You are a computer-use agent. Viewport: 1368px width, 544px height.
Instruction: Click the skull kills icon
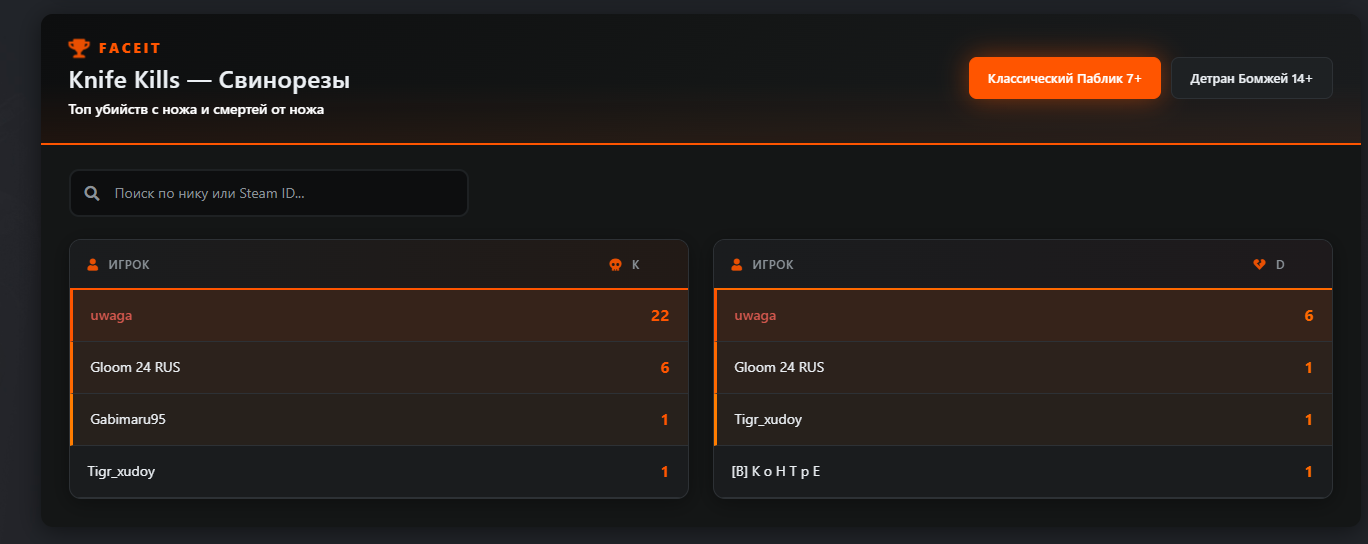[616, 265]
